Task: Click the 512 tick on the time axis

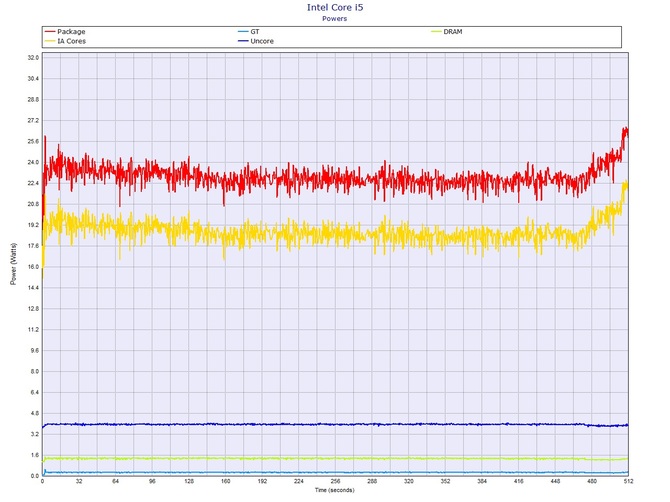Action: click(628, 481)
